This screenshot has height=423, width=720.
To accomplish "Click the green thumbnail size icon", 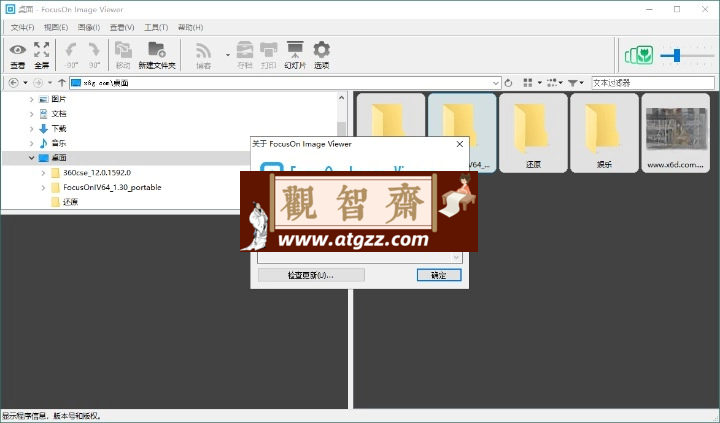I will pyautogui.click(x=639, y=56).
